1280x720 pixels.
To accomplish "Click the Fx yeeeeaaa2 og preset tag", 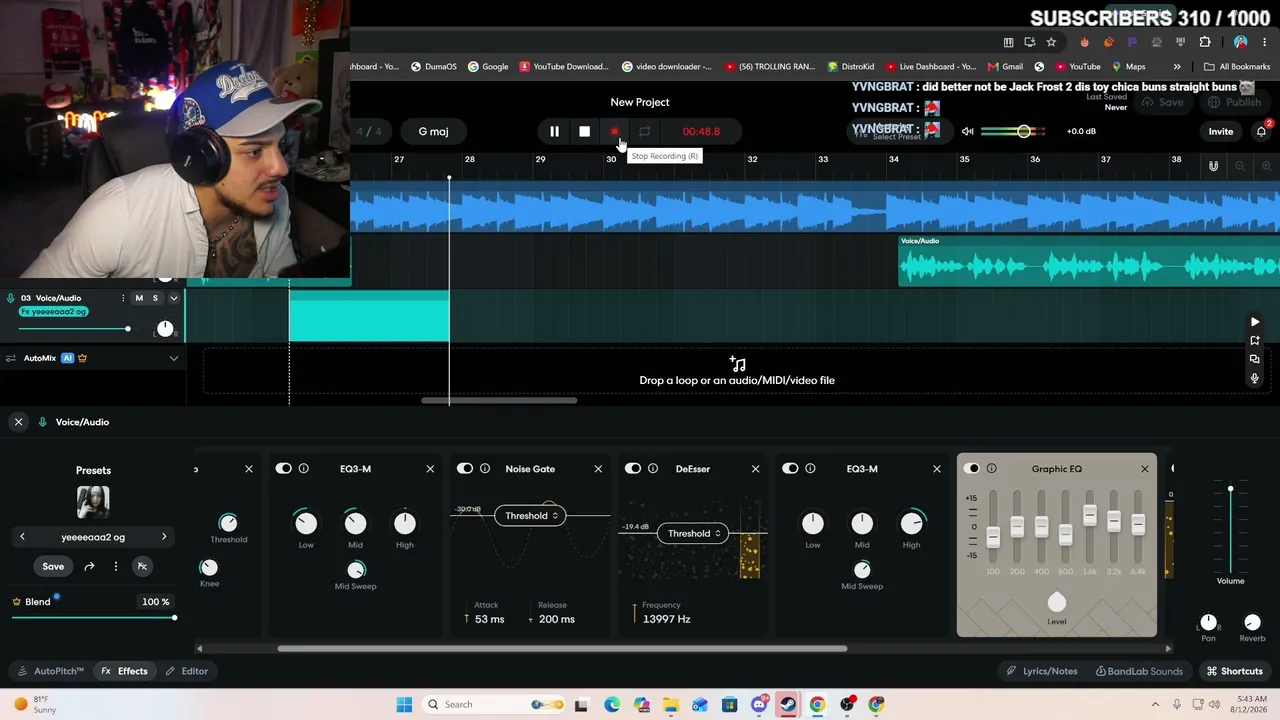I will point(52,312).
